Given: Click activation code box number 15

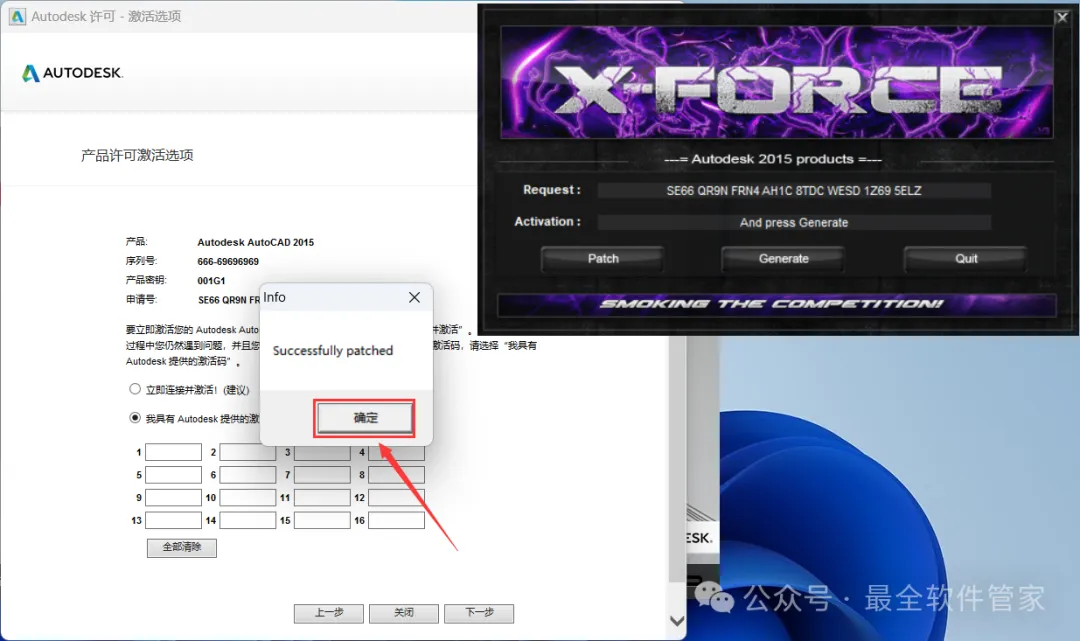Looking at the screenshot, I should tap(322, 521).
